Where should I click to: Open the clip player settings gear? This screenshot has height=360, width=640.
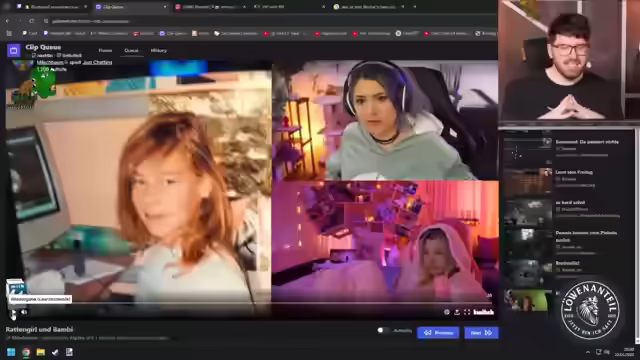pyautogui.click(x=447, y=312)
